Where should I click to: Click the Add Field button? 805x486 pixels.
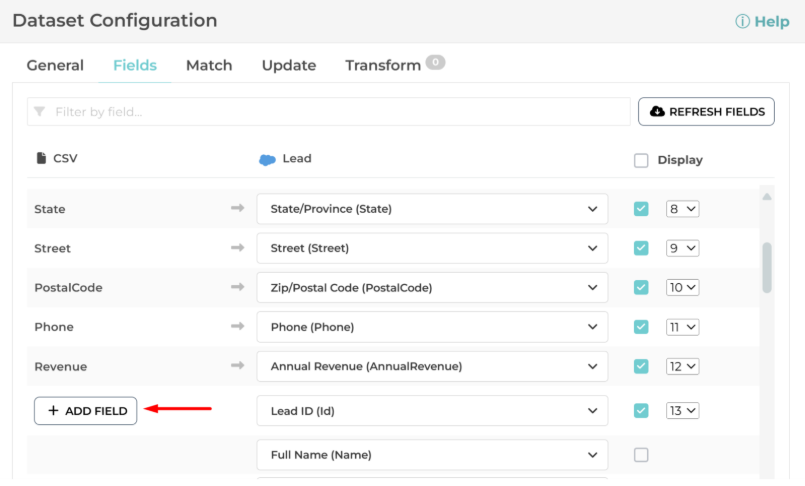tap(86, 411)
